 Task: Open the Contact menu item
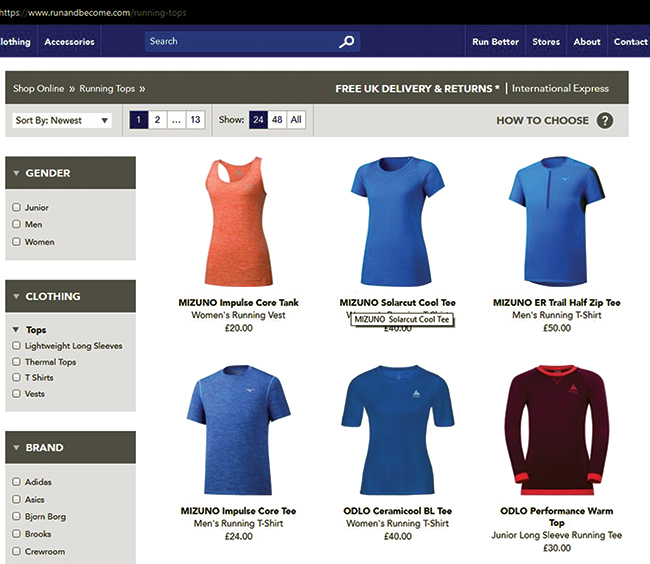click(x=630, y=41)
